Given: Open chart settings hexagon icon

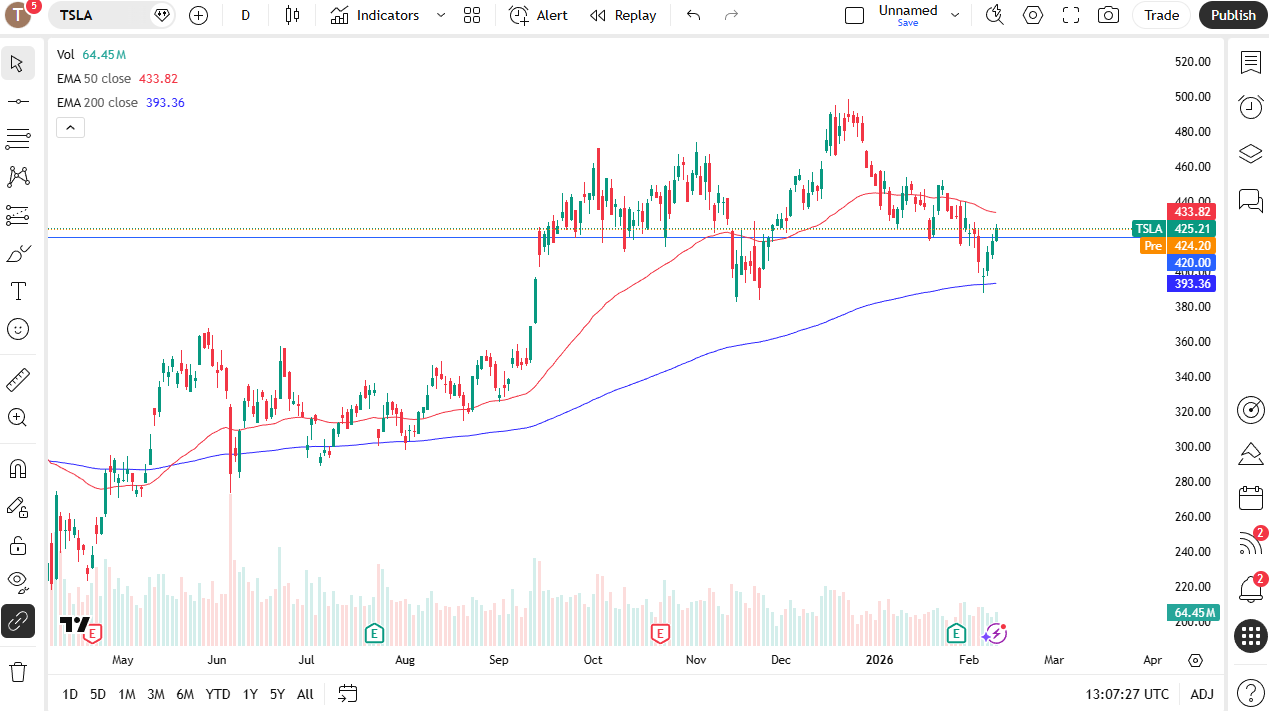Looking at the screenshot, I should pos(1033,15).
